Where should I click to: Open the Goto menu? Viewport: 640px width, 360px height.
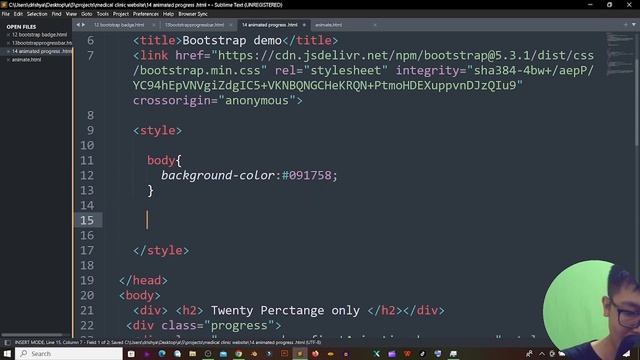(x=87, y=14)
